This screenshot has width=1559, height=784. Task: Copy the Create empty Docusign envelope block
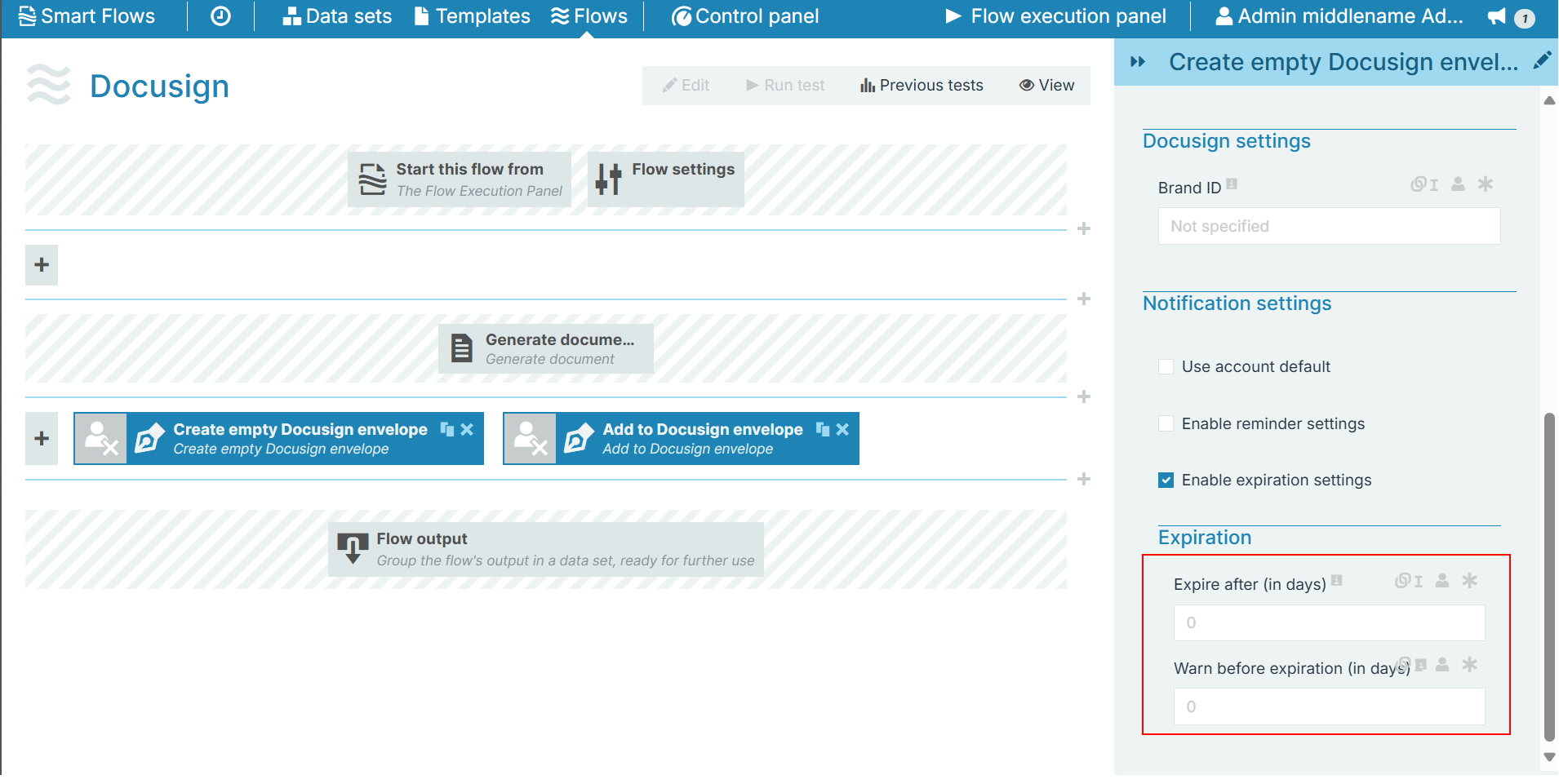tap(447, 429)
